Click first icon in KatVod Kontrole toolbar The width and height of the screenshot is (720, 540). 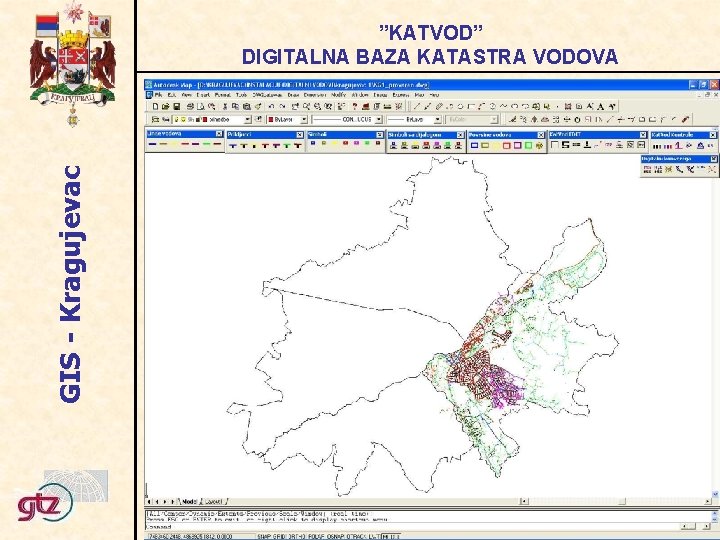657,146
